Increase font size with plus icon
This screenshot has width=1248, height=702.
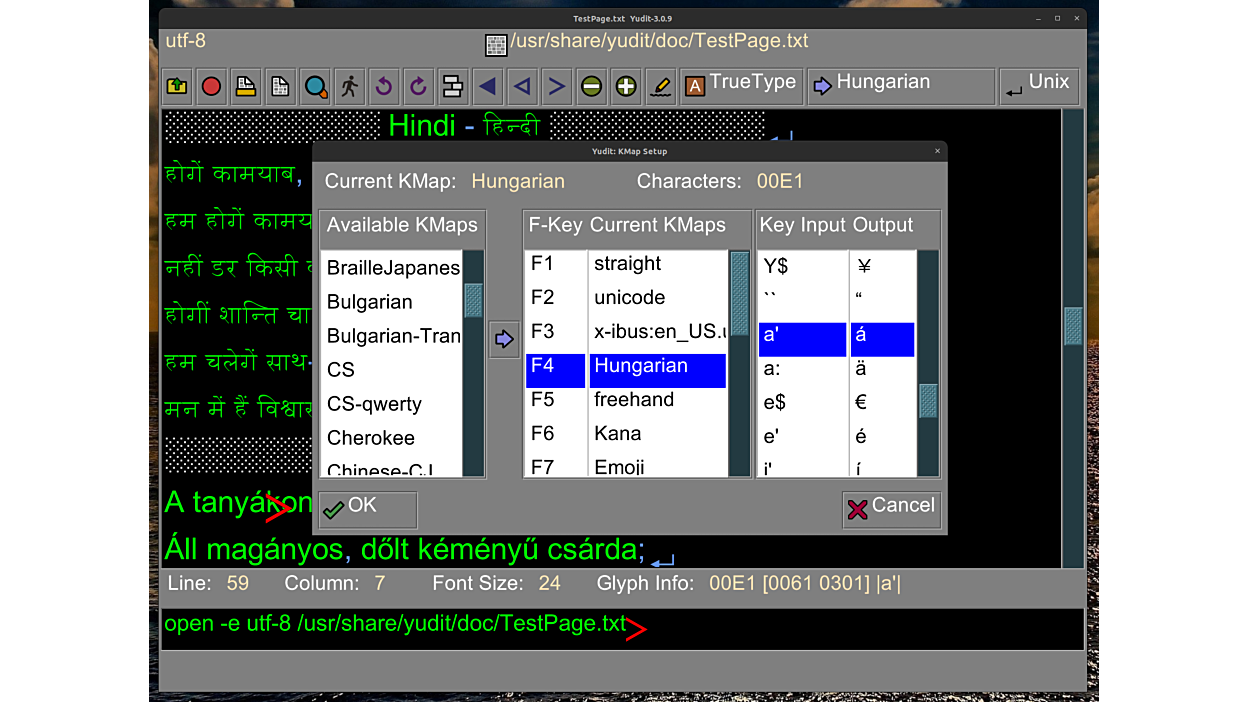pyautogui.click(x=626, y=87)
